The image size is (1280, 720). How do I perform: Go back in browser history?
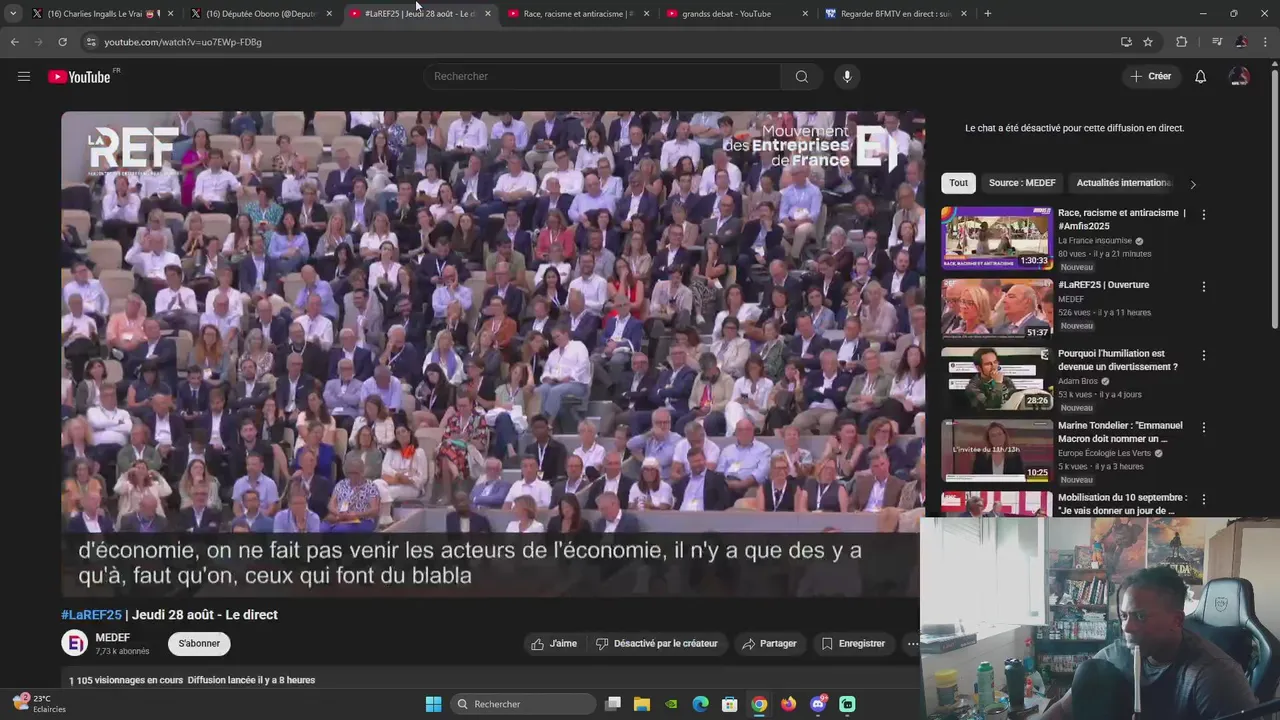pos(14,42)
